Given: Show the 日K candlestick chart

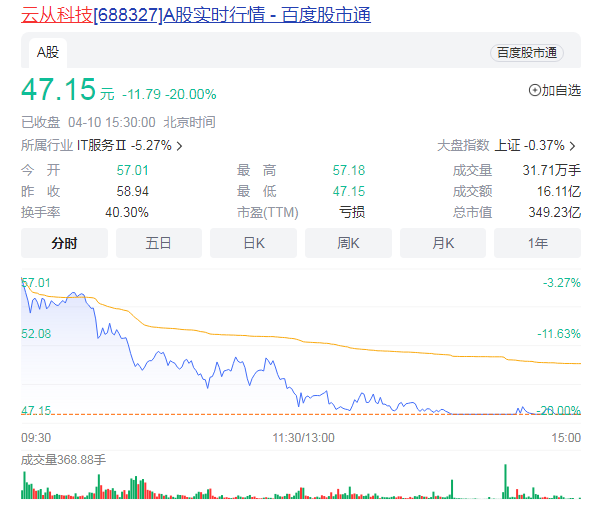Looking at the screenshot, I should [253, 243].
